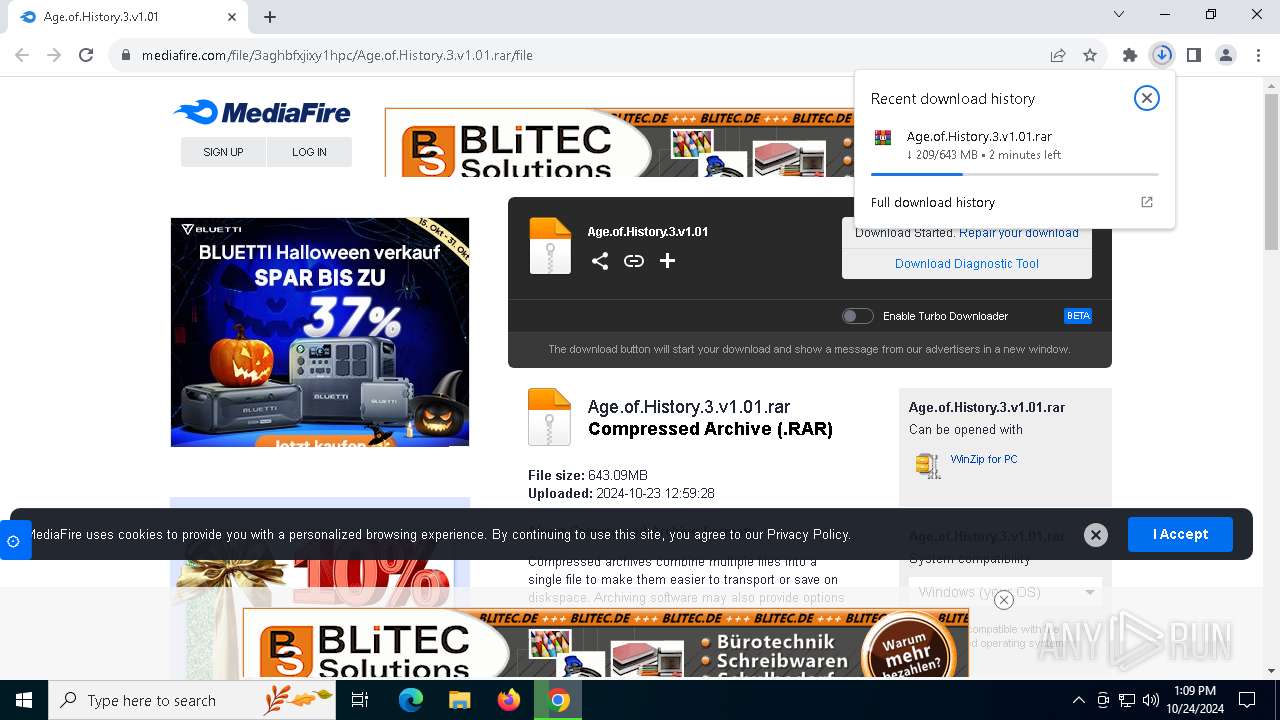Click the external link icon beside Full download history
The image size is (1280, 720).
pos(1147,202)
